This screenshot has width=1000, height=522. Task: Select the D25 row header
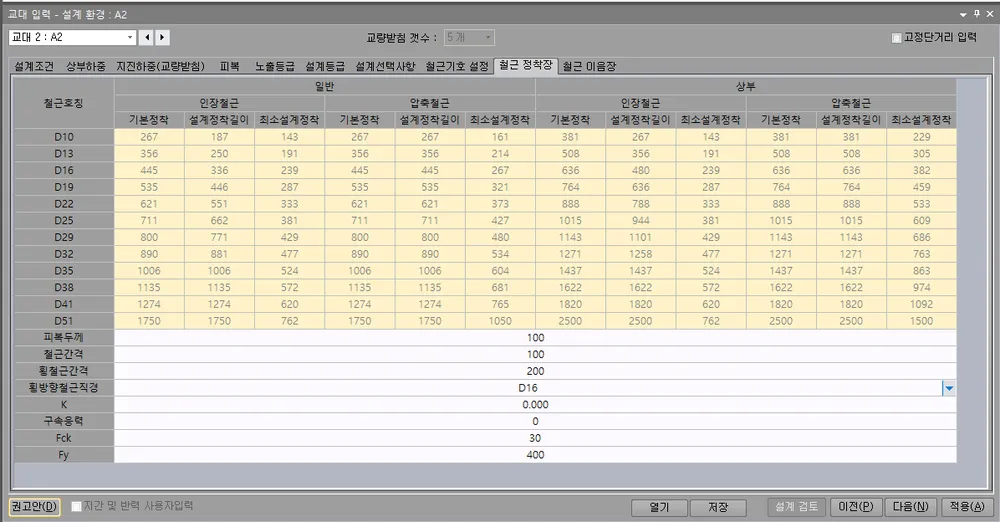(x=64, y=221)
